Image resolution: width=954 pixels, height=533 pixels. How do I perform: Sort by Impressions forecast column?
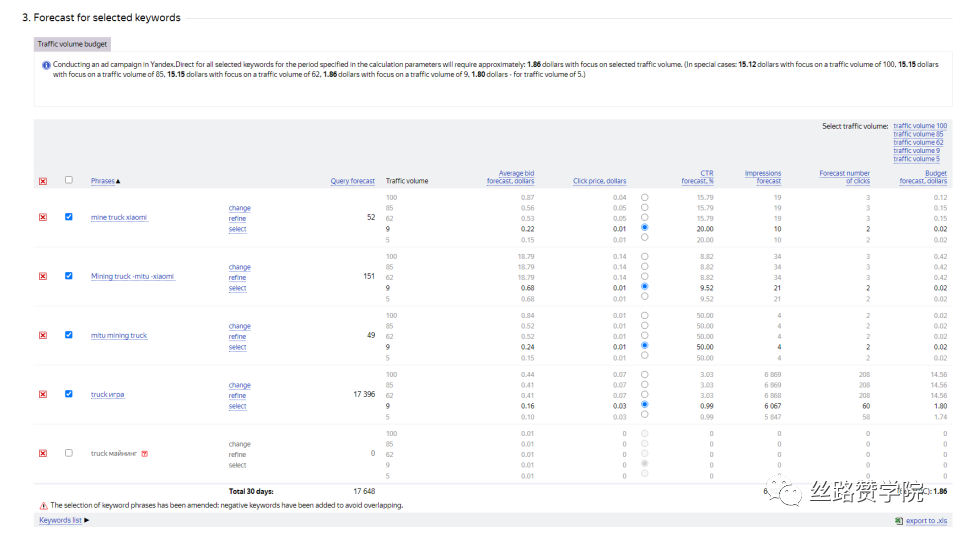pos(763,177)
